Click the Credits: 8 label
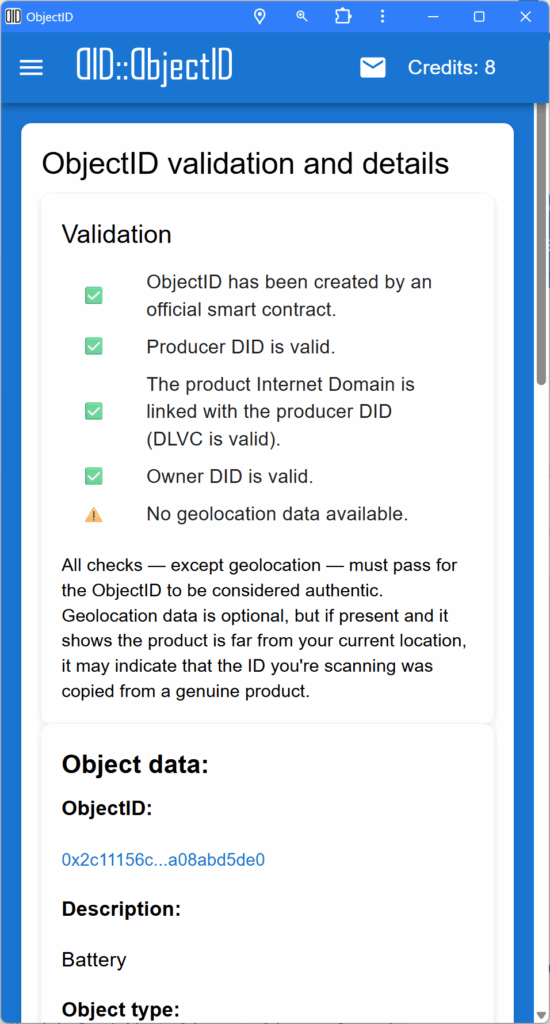The height and width of the screenshot is (1024, 550). (451, 67)
